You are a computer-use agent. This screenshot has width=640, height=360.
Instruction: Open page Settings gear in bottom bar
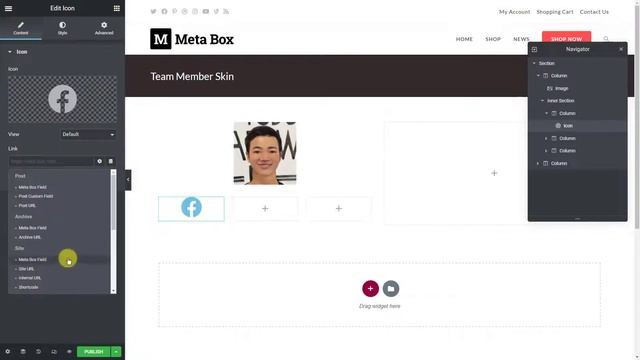pyautogui.click(x=7, y=351)
